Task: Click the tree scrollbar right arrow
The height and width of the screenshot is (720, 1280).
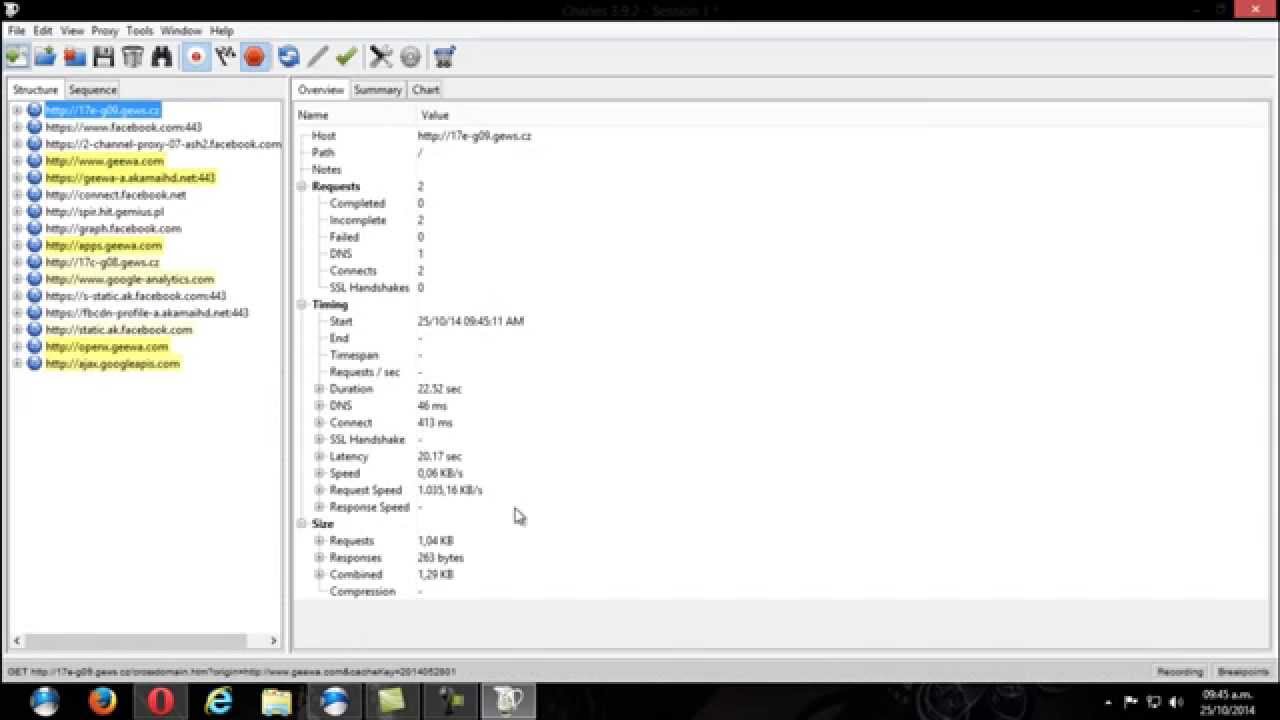Action: tap(273, 640)
